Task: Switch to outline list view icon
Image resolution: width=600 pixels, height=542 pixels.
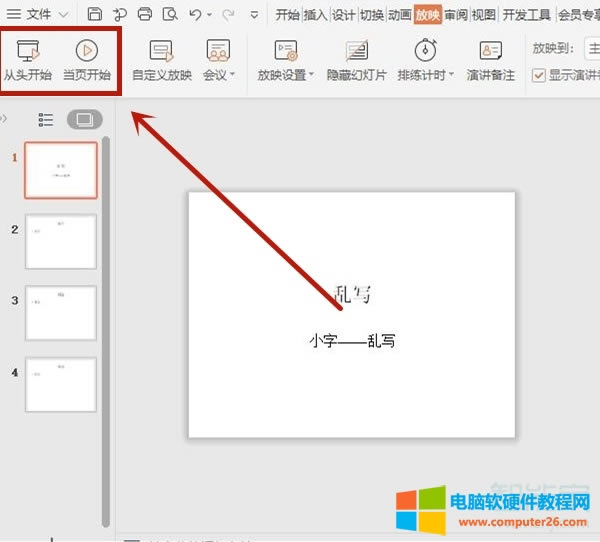Action: 46,120
